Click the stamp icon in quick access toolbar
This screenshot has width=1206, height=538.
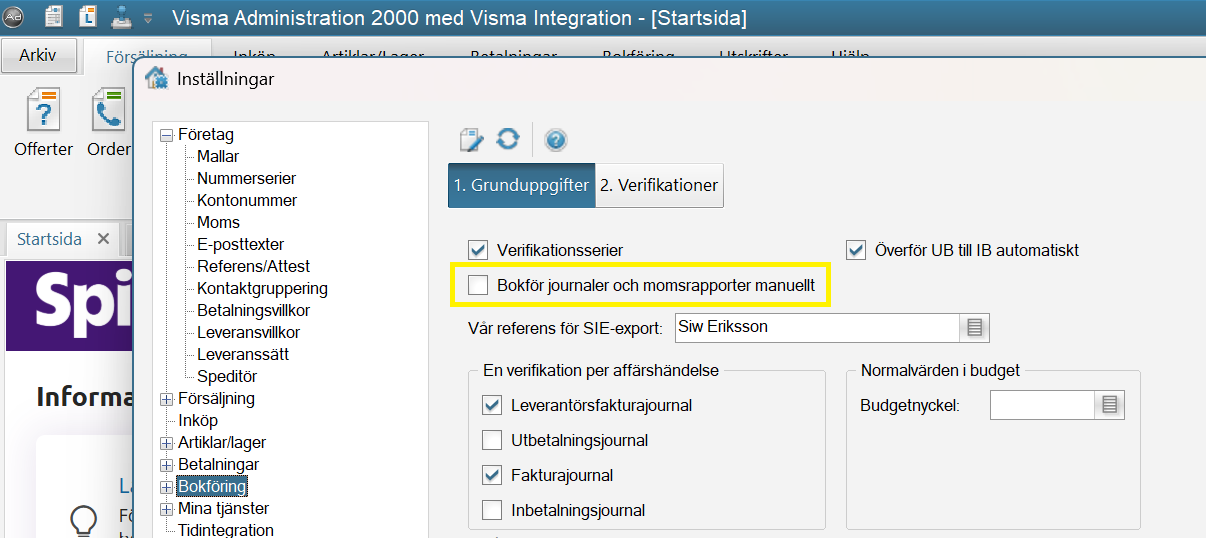pos(120,17)
